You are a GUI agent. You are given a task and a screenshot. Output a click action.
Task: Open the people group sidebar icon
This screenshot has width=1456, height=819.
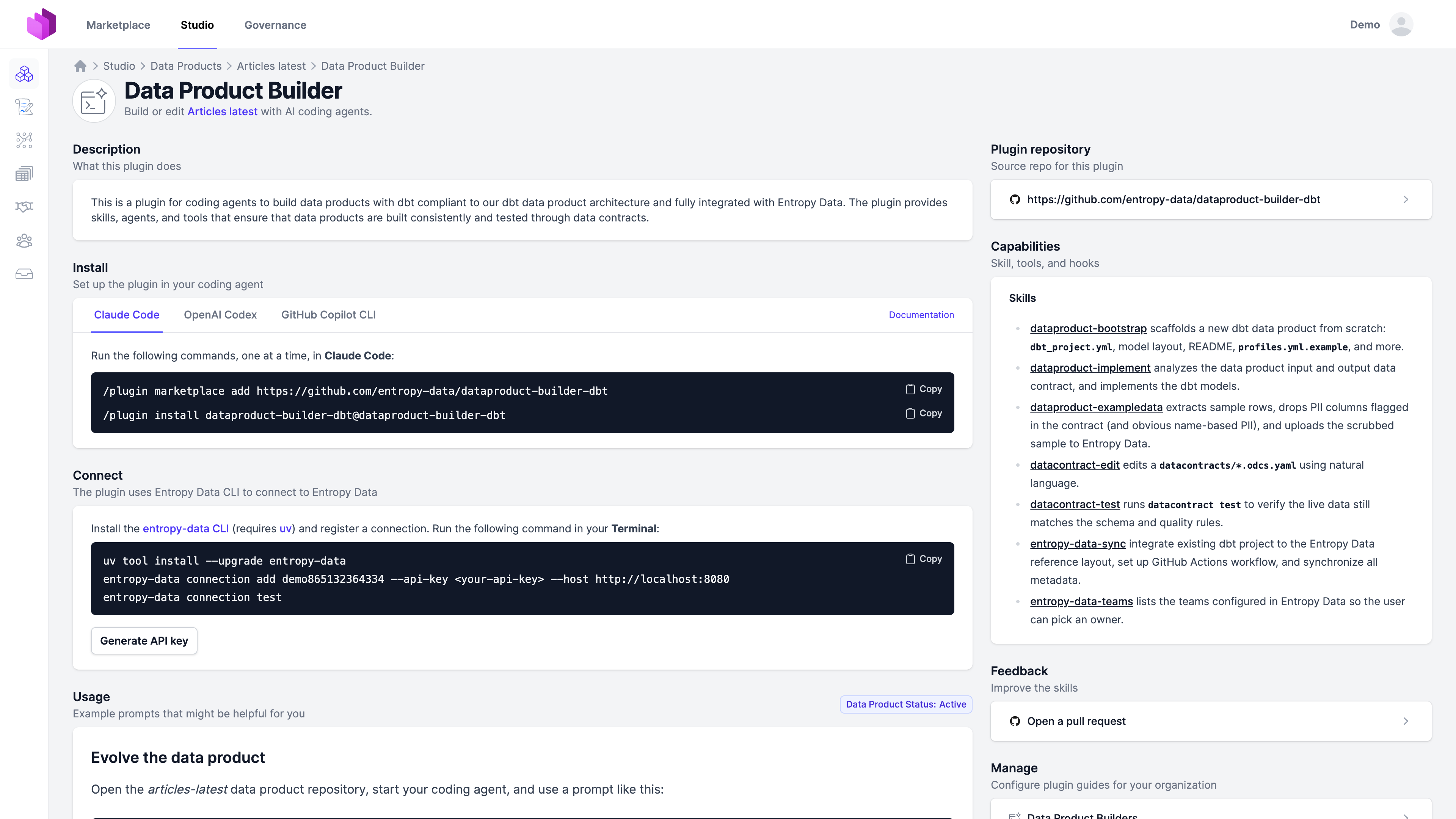(x=24, y=241)
